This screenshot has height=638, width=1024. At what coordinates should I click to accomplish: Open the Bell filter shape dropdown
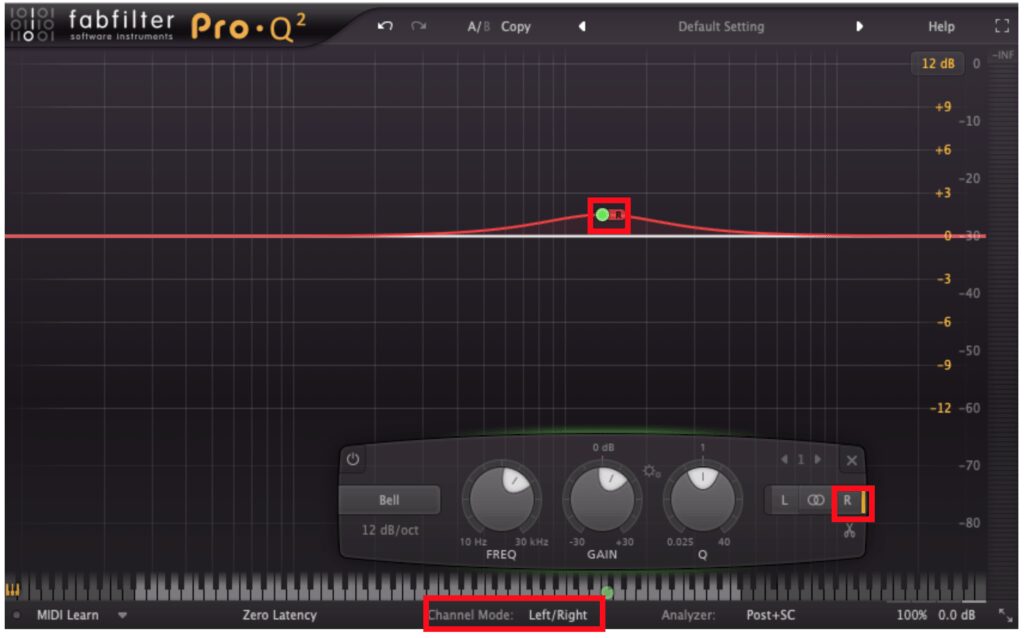(x=389, y=500)
